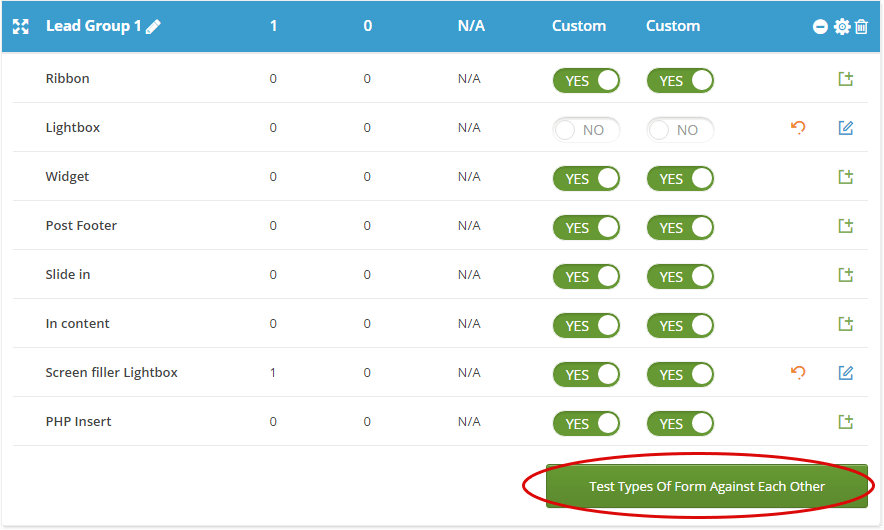
Task: Add a form for Ribbon row
Action: (845, 79)
